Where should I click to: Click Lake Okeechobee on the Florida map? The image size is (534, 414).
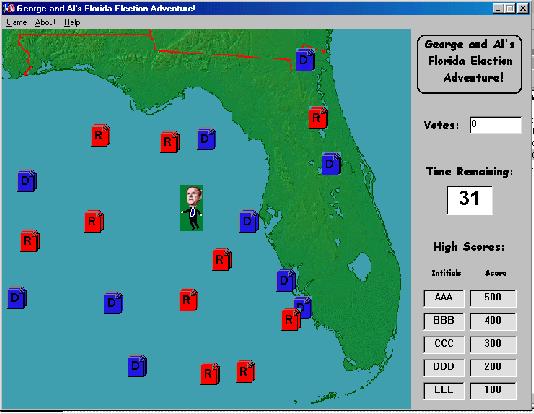tap(361, 267)
